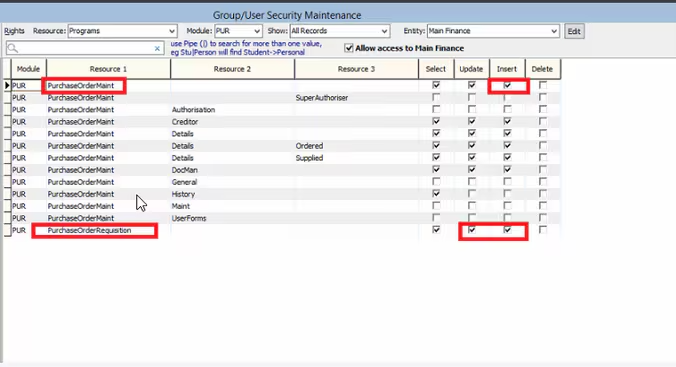Toggle Update checkbox for Details Ordered row
Screen dimensions: 676x367
coord(472,146)
